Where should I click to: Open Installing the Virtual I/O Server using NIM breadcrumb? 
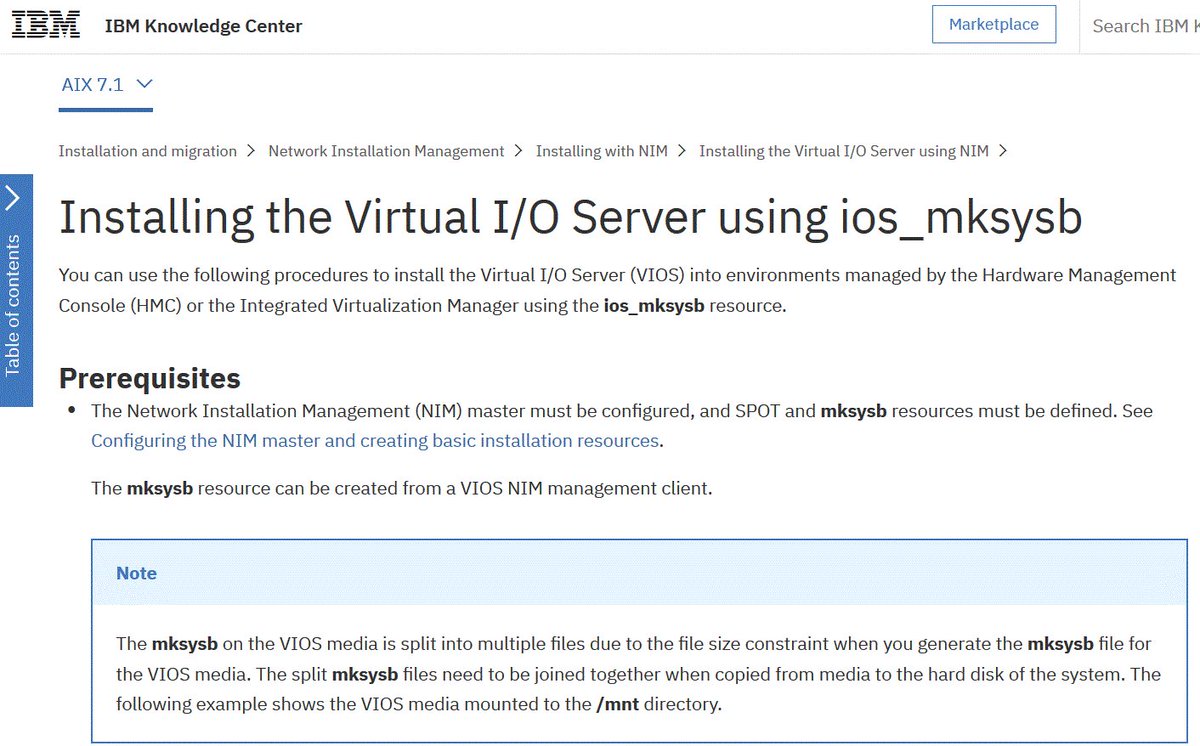coord(844,151)
